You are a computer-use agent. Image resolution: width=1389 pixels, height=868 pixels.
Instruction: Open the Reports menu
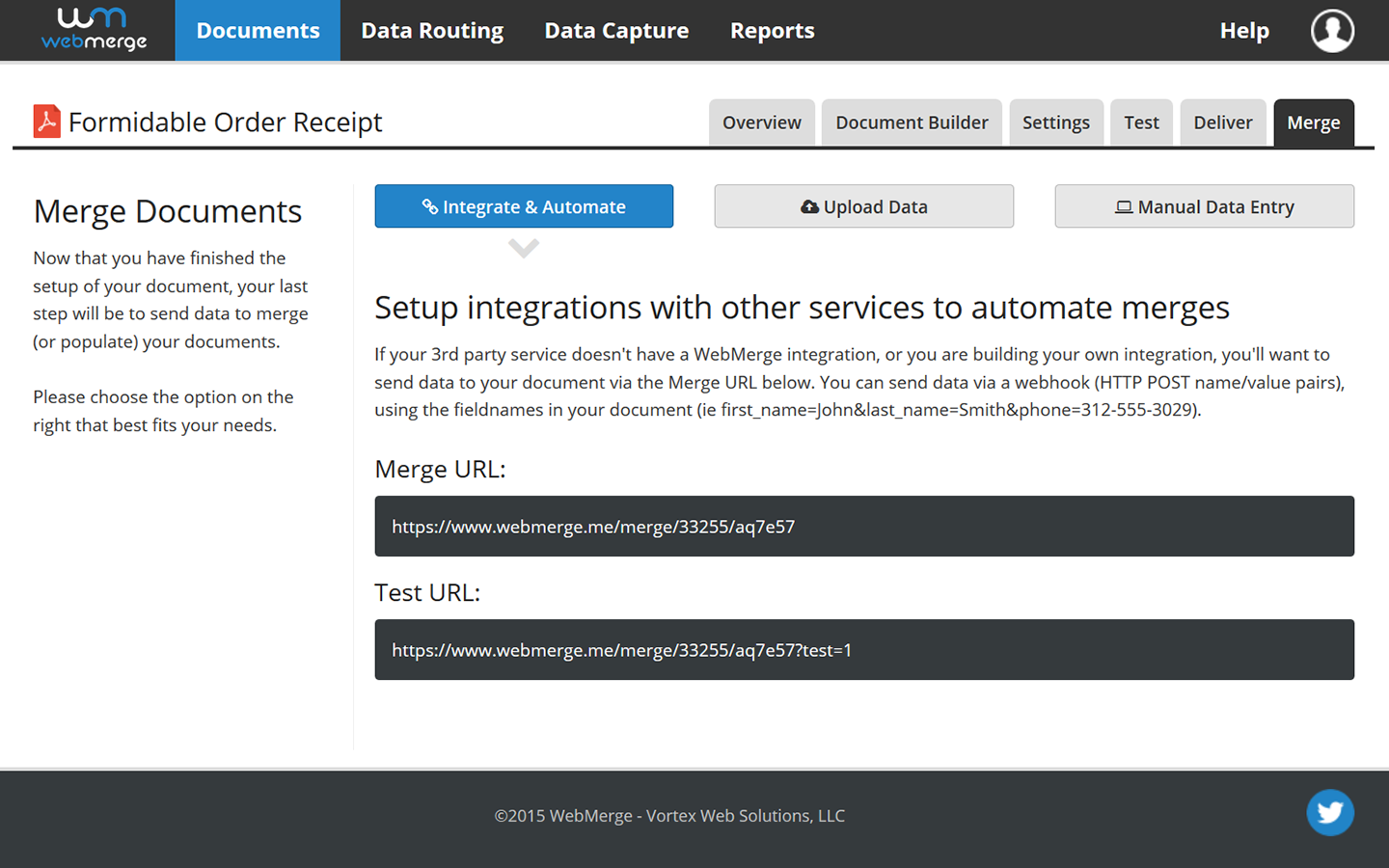pyautogui.click(x=772, y=30)
